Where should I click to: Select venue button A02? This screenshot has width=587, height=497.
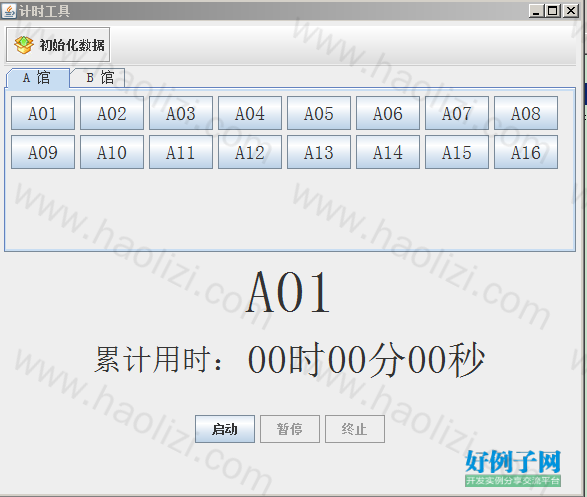pyautogui.click(x=112, y=113)
